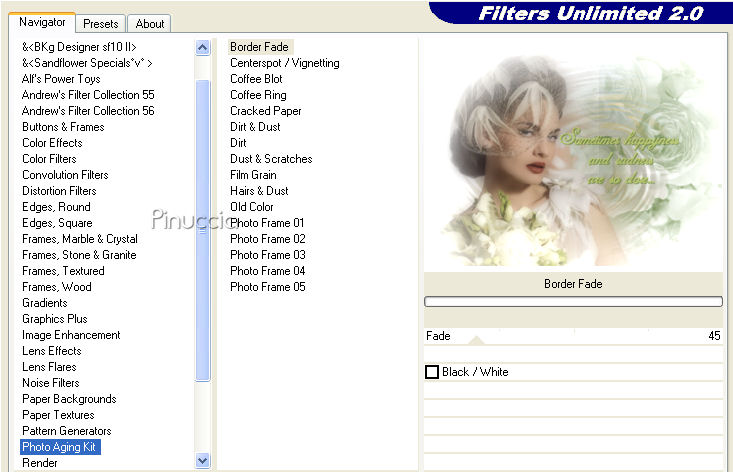Choose the Coffee Ring filter
The height and width of the screenshot is (472, 733).
pos(258,95)
